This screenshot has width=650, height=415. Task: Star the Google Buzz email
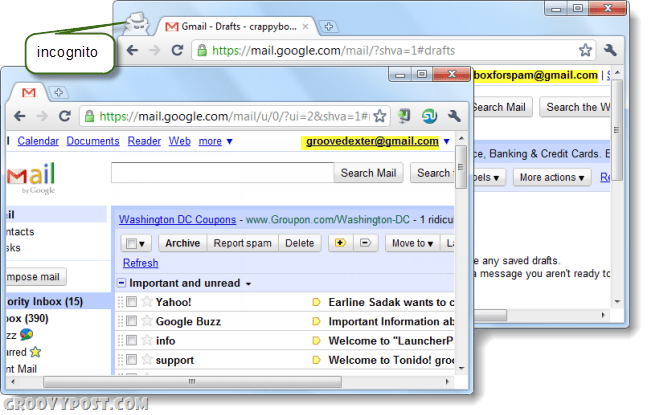[x=147, y=320]
